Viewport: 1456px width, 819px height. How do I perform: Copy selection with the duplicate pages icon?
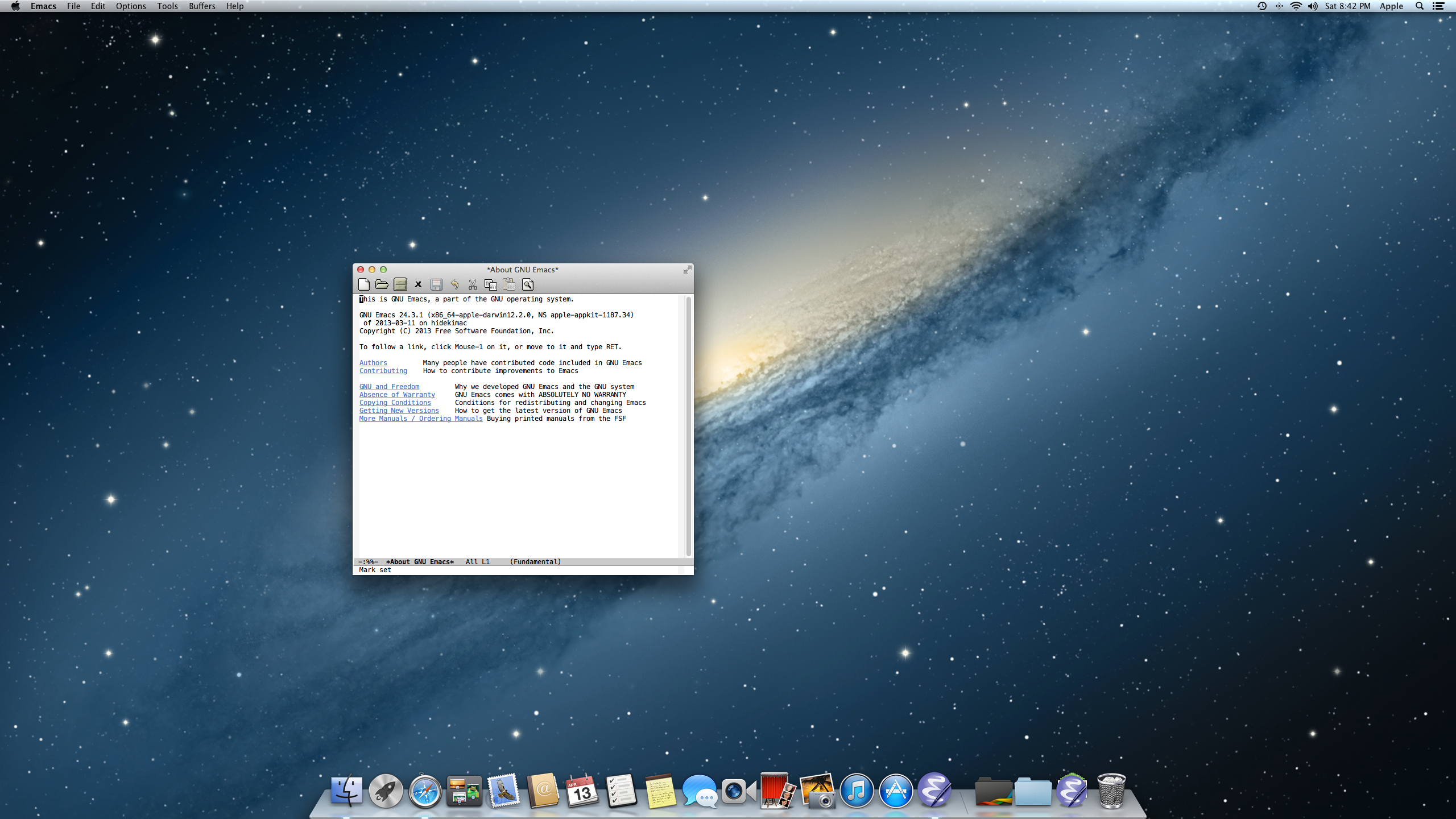point(491,284)
